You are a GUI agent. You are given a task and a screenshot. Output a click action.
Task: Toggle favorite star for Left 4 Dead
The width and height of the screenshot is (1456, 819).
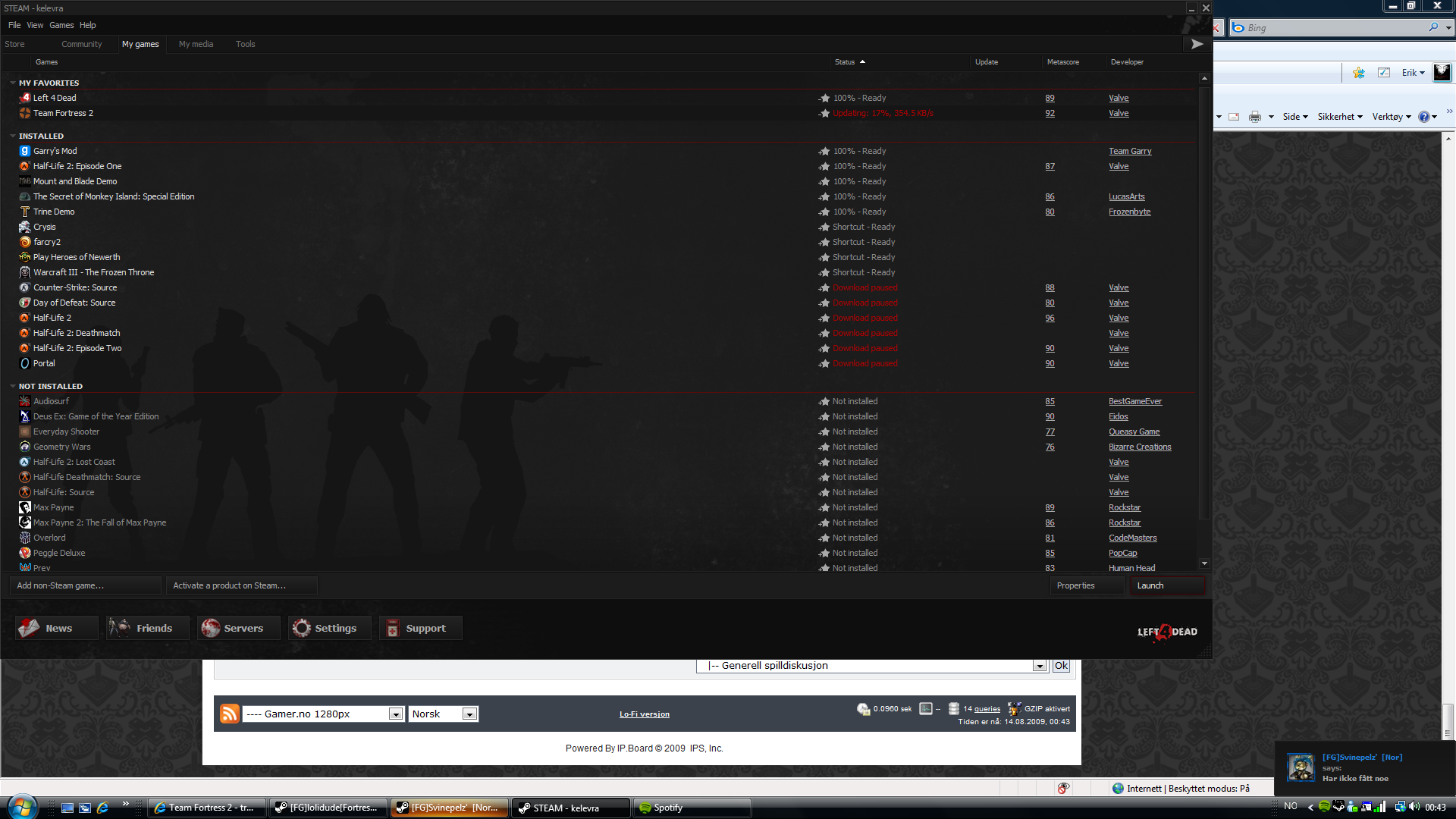pyautogui.click(x=824, y=98)
